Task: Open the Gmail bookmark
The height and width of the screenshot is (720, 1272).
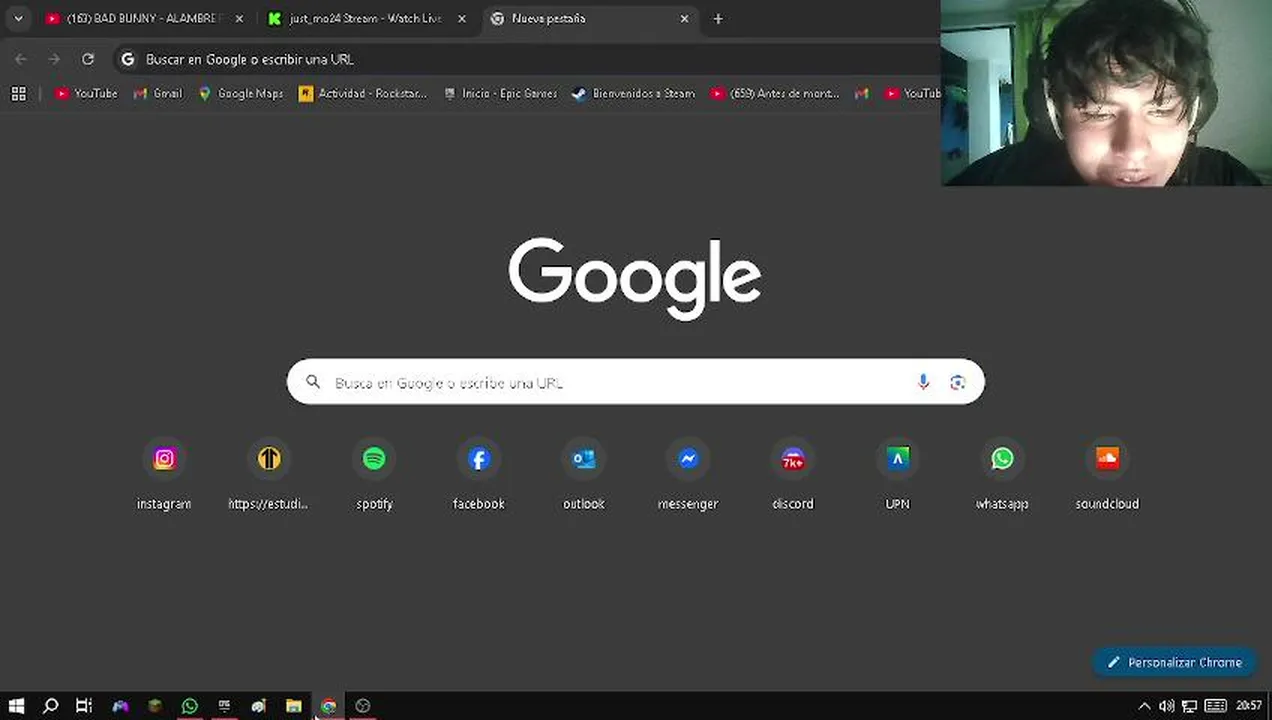Action: point(158,93)
